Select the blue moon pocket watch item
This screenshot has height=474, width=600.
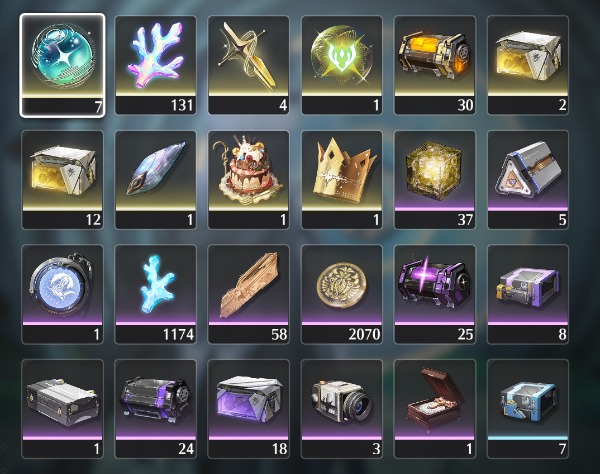[x=62, y=294]
